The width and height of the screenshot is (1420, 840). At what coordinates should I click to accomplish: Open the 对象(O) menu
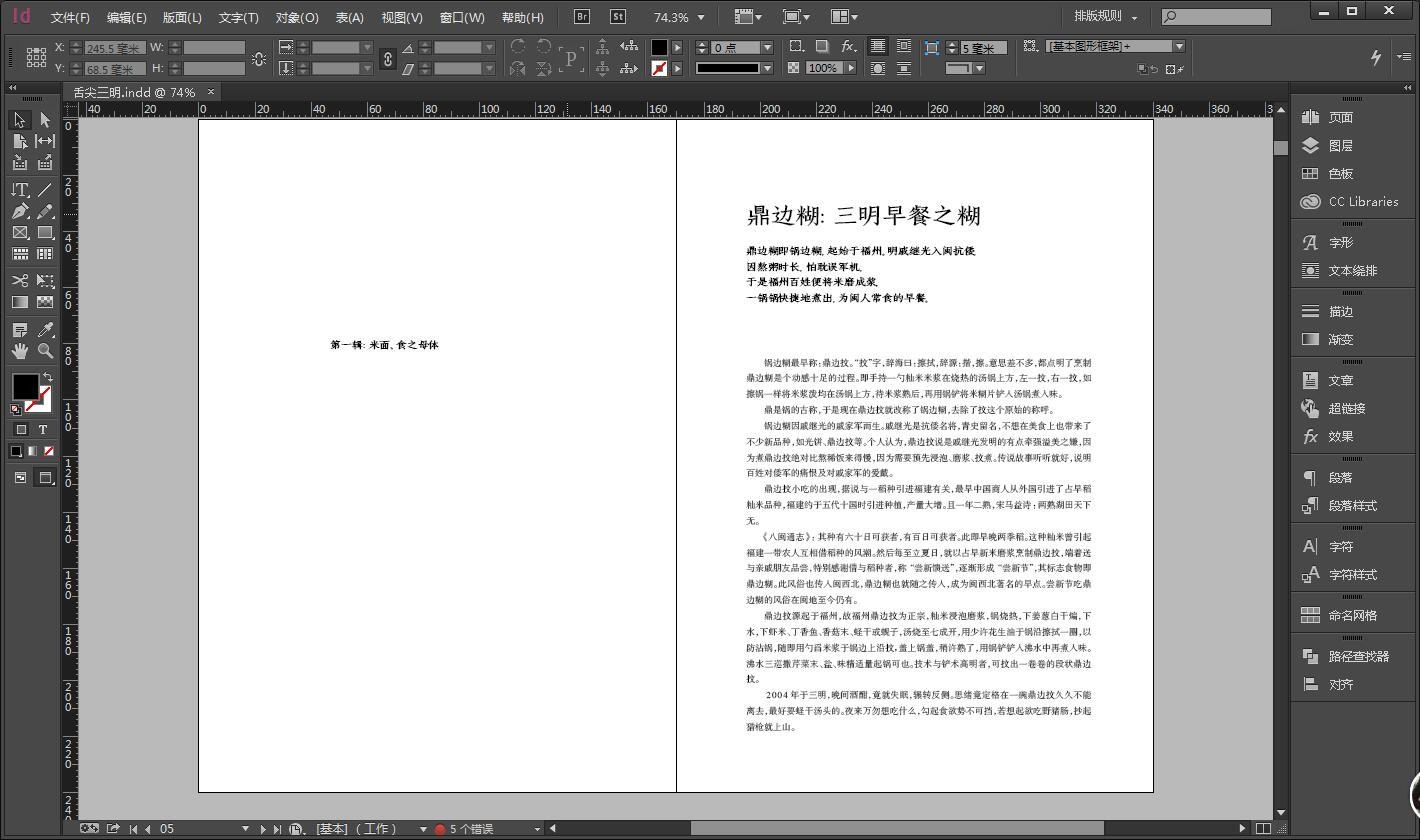(x=297, y=17)
